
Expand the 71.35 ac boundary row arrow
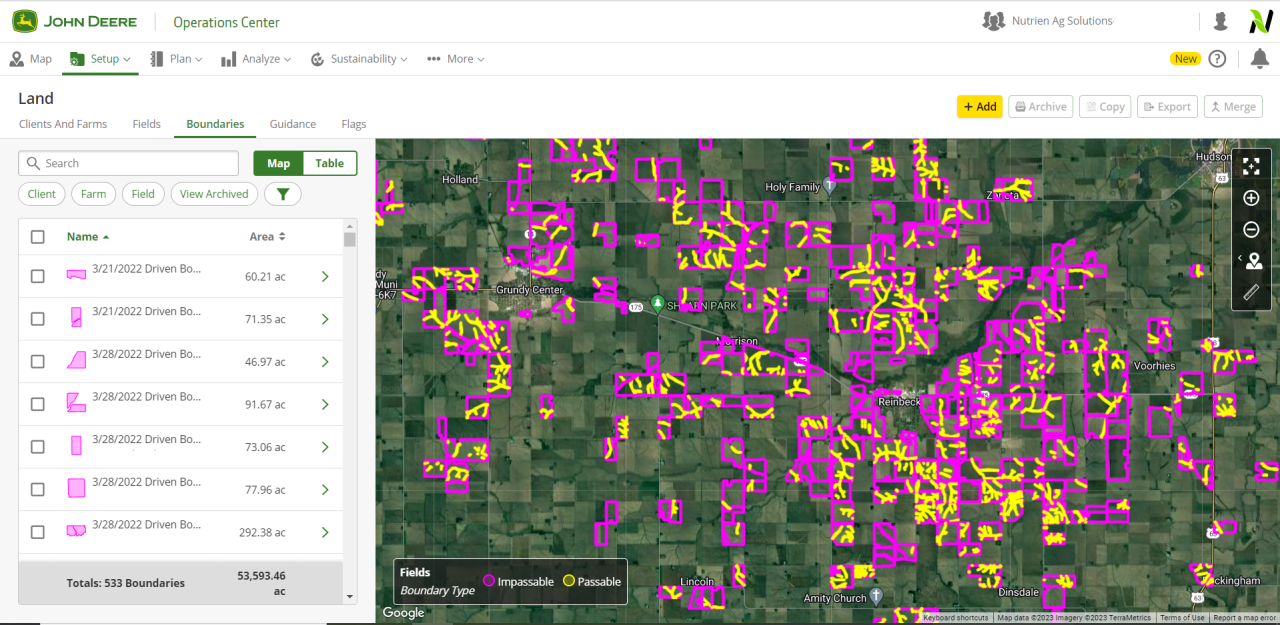(x=325, y=319)
